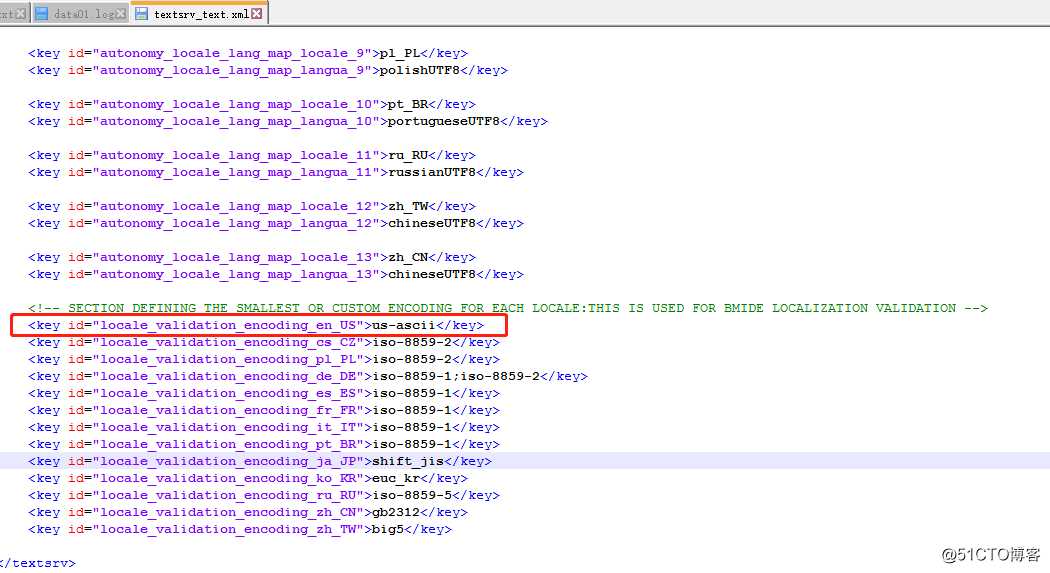Click chineseUTF8 in the langua_12 line
The image size is (1050, 573).
click(432, 223)
